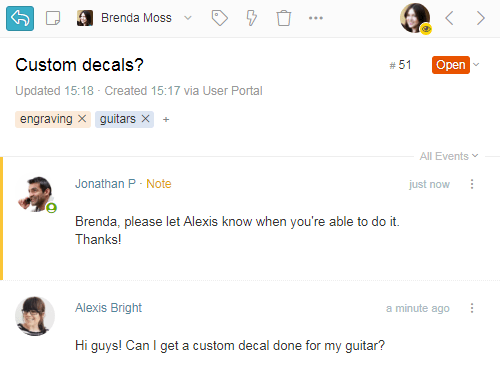Open macros with lightning bolt icon
Screen dimensions: 500x386
[252, 18]
